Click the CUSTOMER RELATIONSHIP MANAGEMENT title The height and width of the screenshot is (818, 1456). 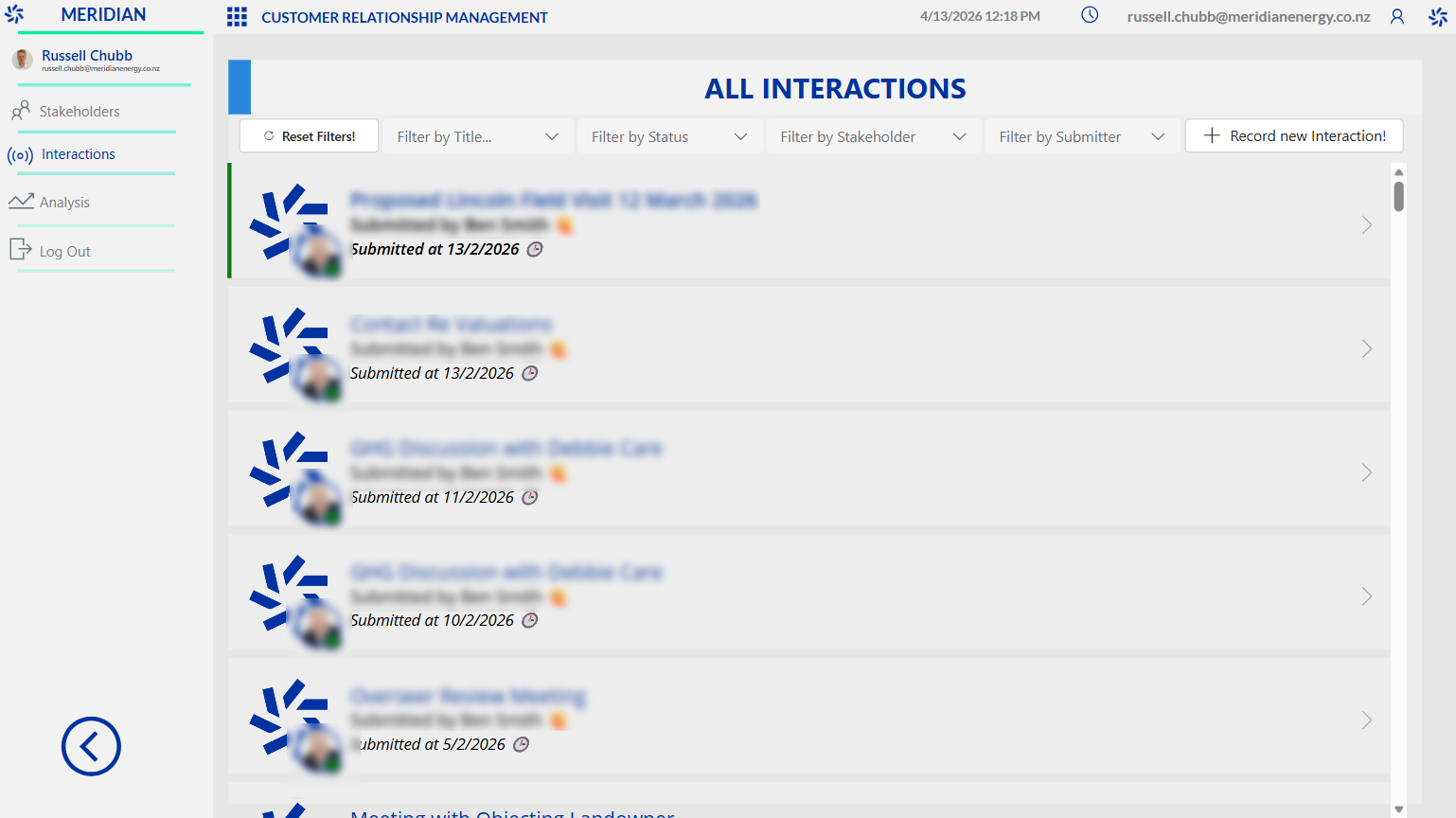pyautogui.click(x=404, y=17)
